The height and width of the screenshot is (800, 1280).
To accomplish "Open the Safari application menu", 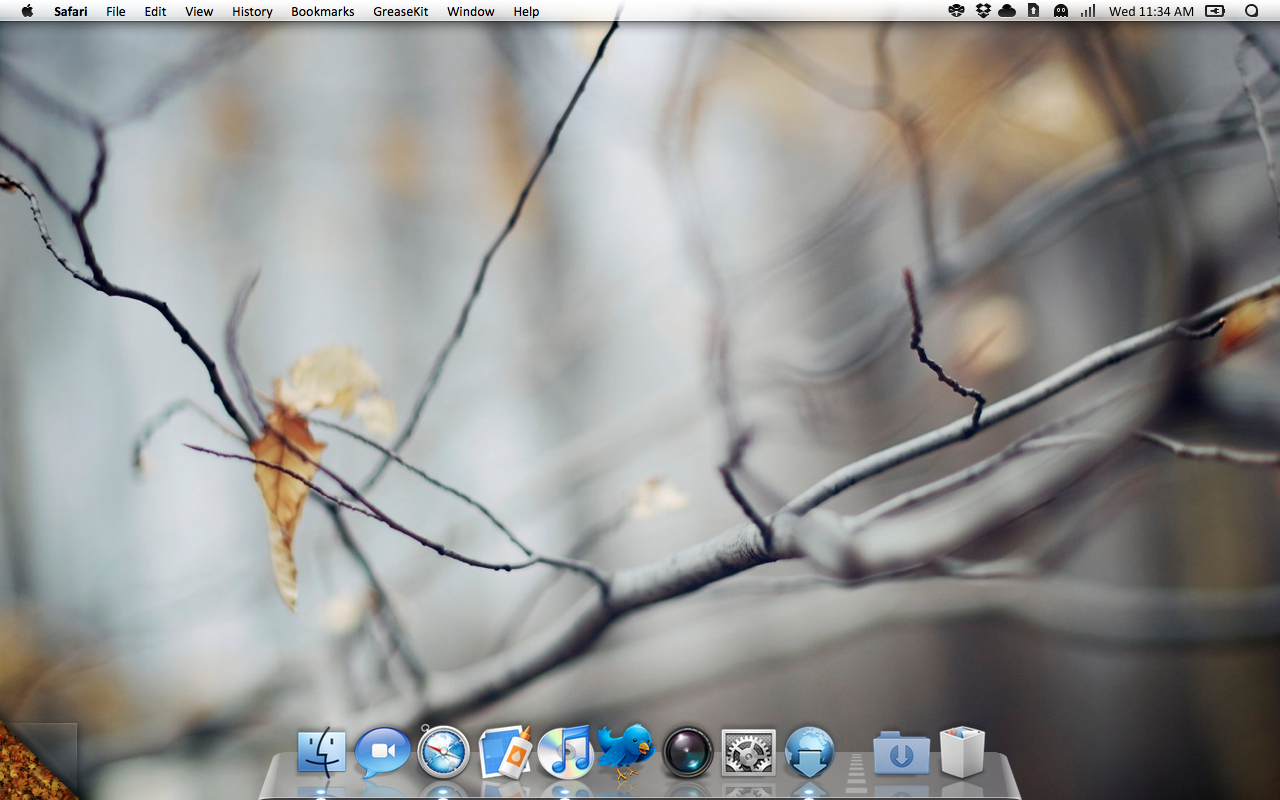I will click(x=70, y=11).
